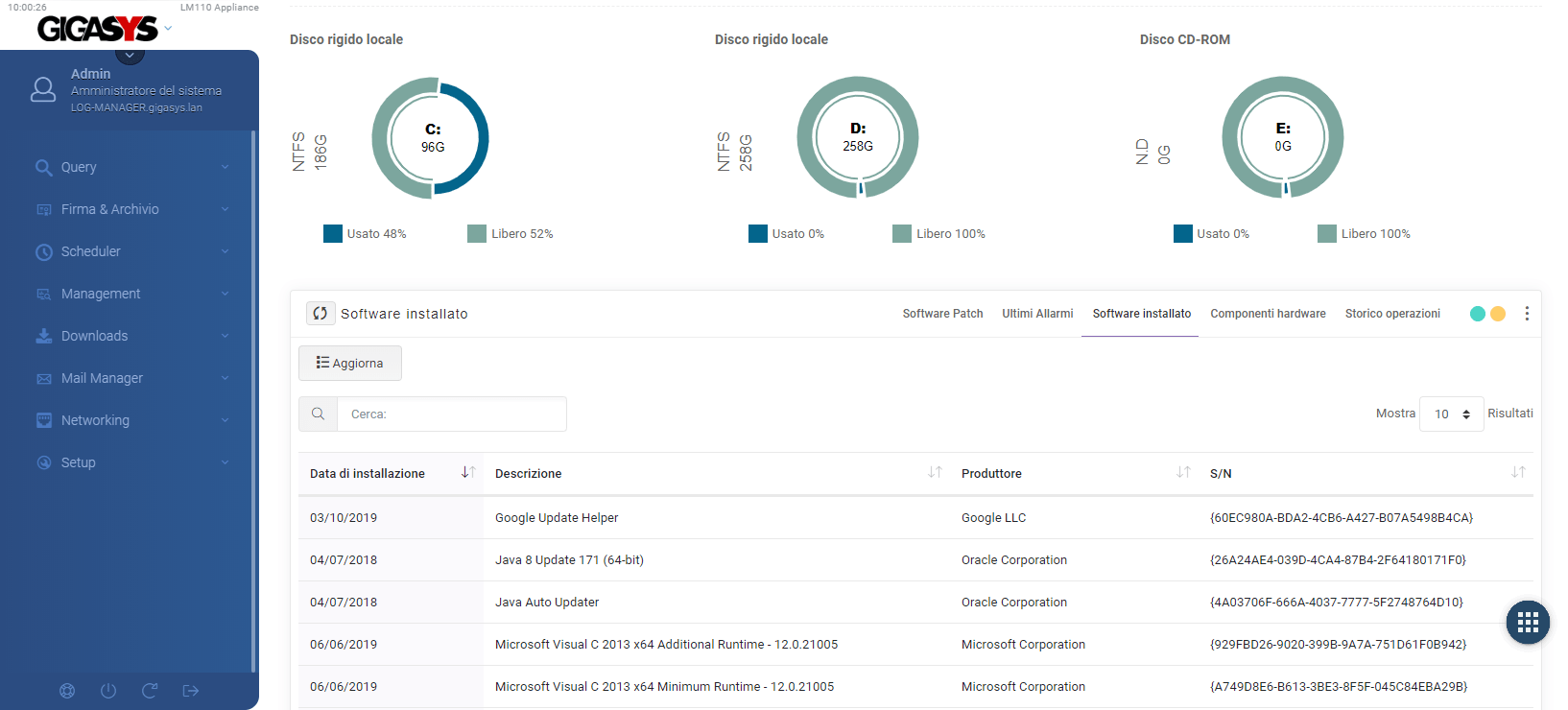Click the magnifier icon beside Cerca field
This screenshot has width=1568, height=710.
(318, 414)
